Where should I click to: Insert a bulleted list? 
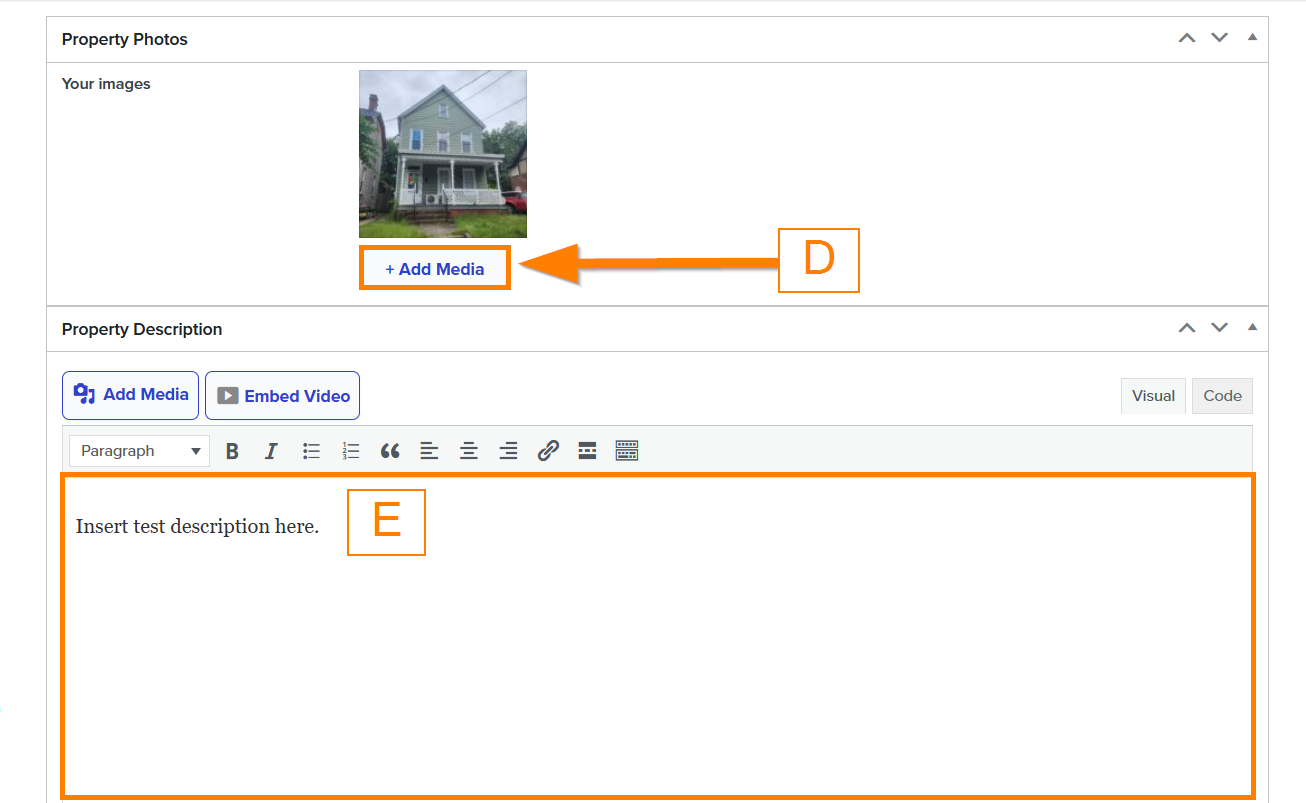311,451
